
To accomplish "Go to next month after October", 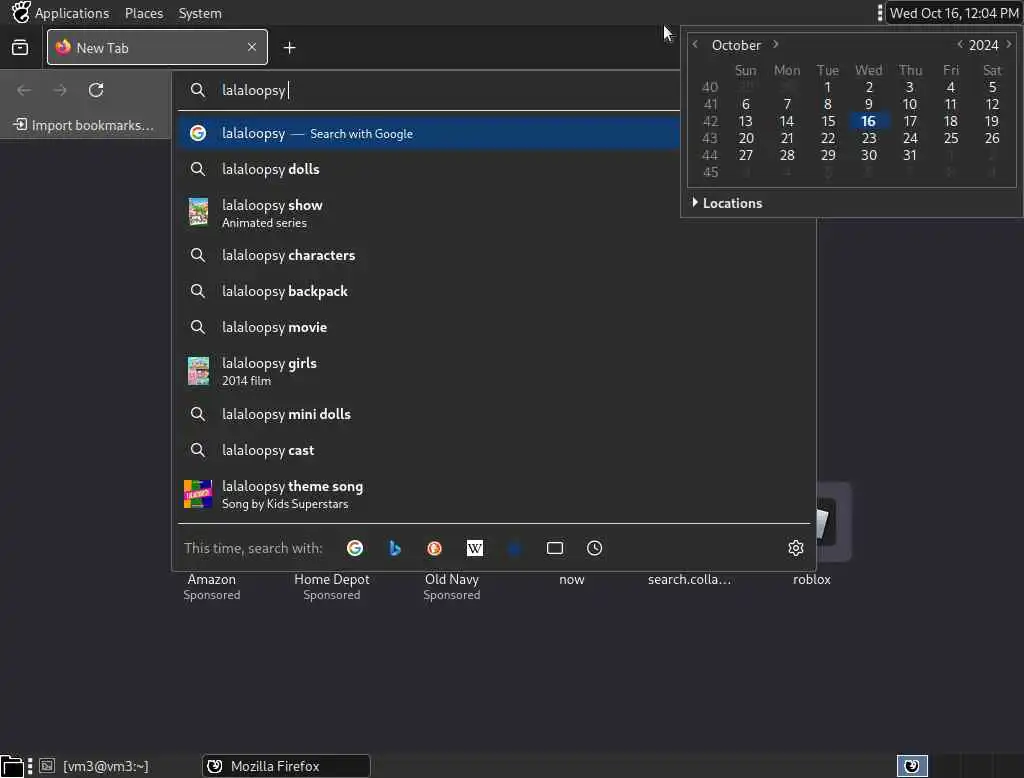I will (775, 44).
